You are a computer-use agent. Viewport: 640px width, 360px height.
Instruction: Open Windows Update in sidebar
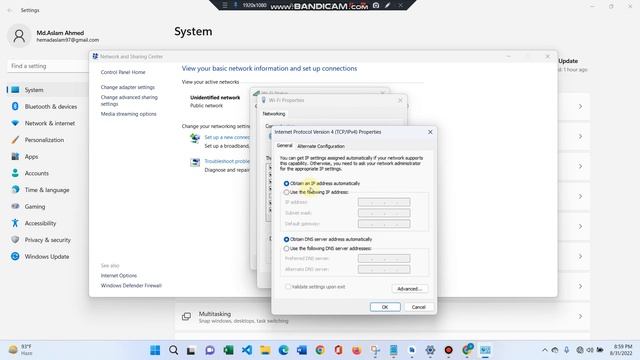pos(46,257)
